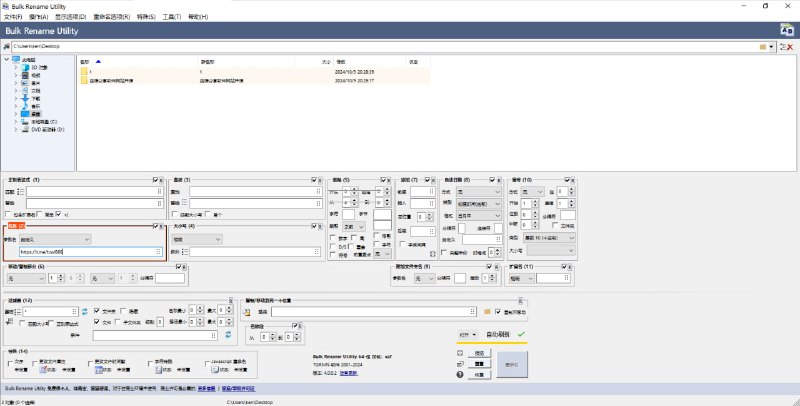This screenshot has height=406, width=800.
Task: Click the refresh arrows next to Filters mask field
Action: pyautogui.click(x=85, y=311)
